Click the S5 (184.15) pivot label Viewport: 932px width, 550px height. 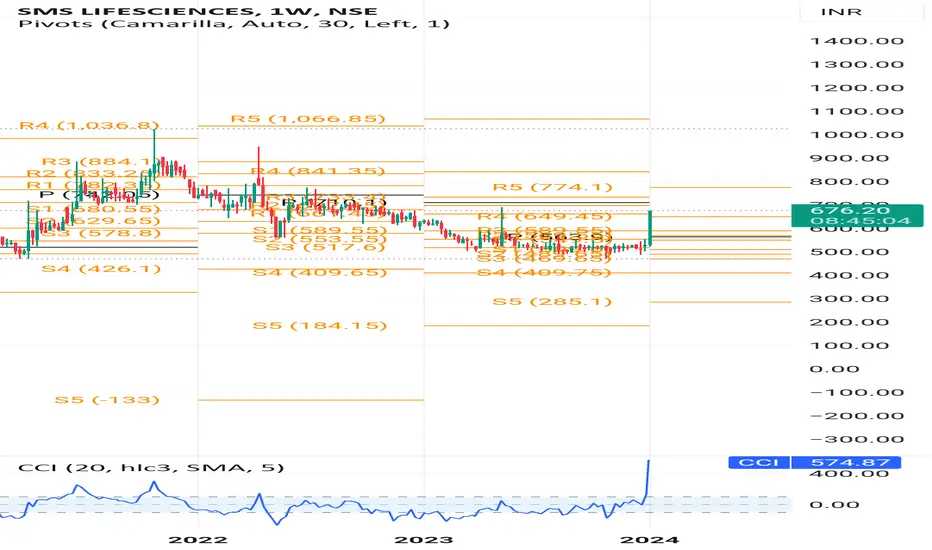click(320, 326)
